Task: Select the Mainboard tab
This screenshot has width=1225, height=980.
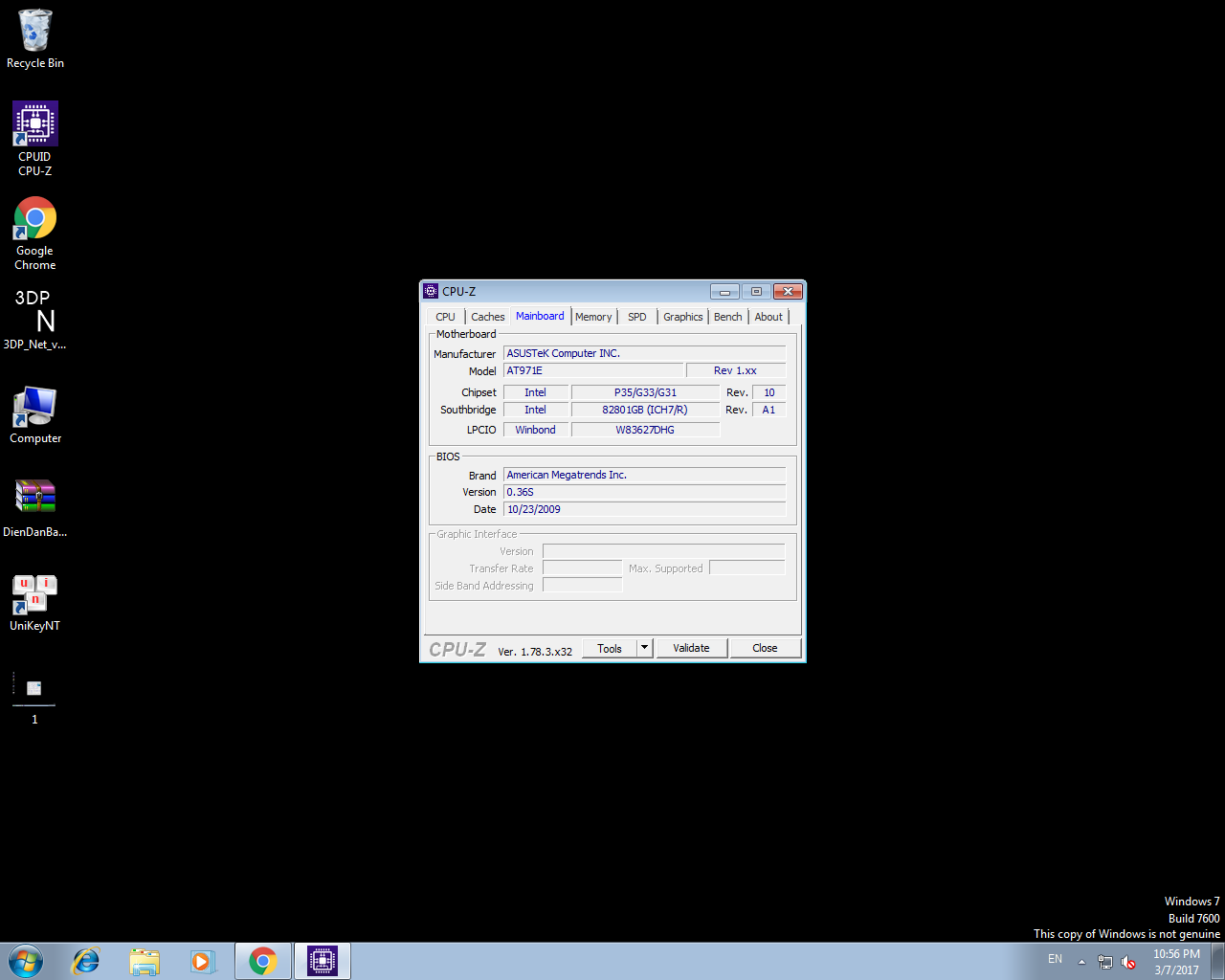Action: [x=540, y=316]
